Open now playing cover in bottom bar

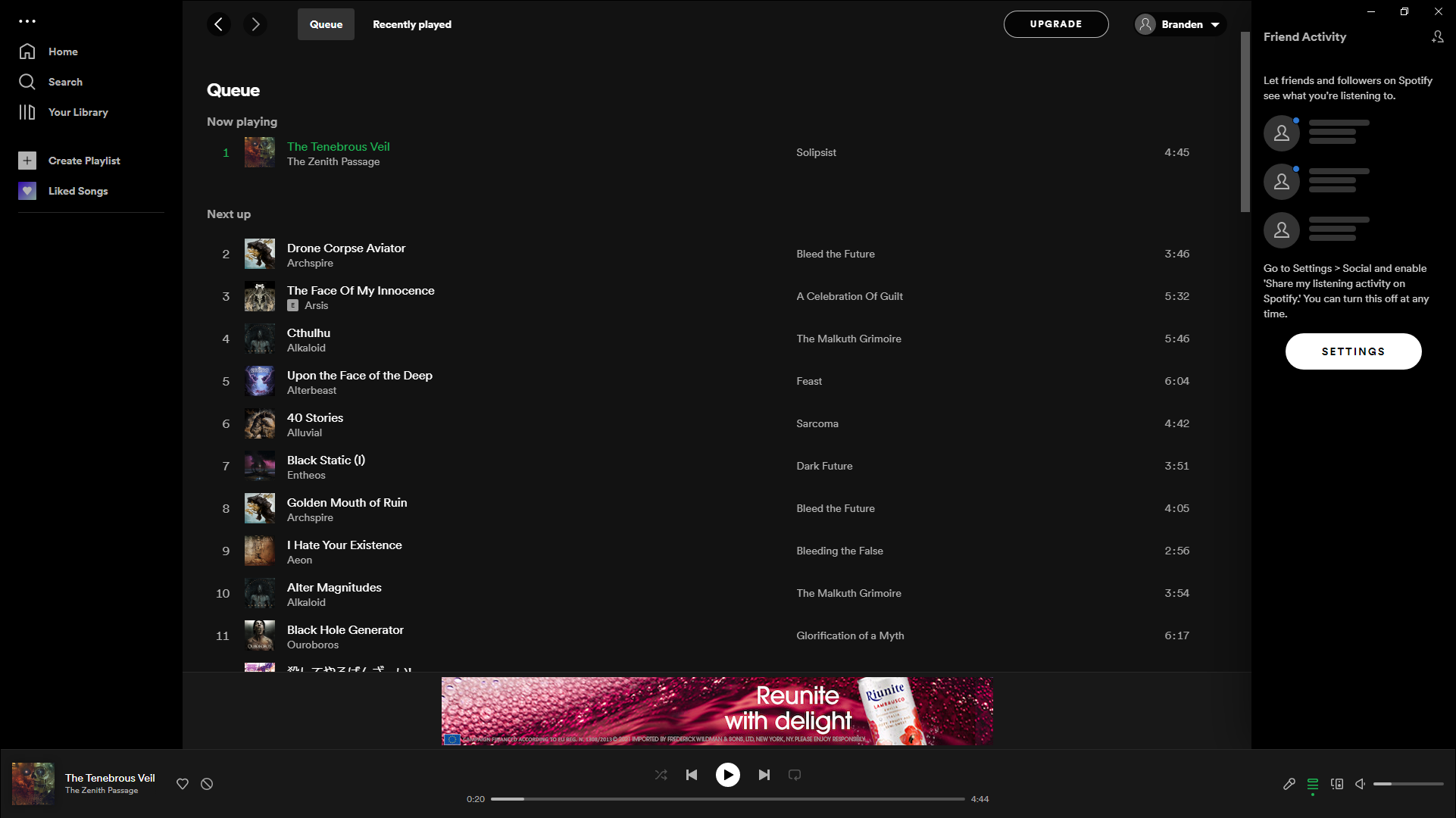pos(33,784)
